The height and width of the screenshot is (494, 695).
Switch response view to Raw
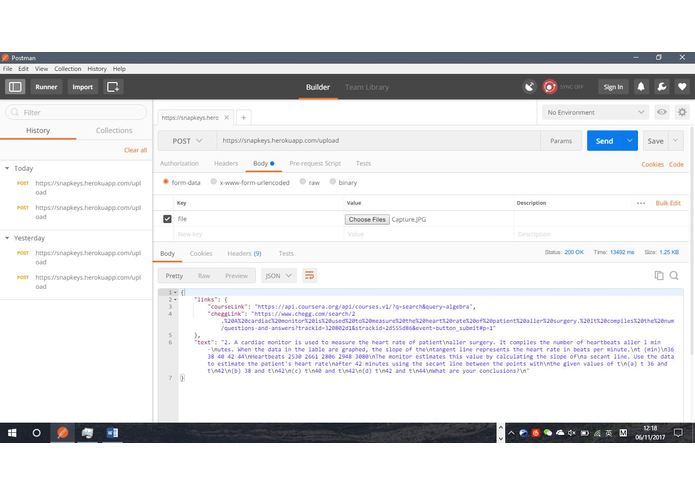(204, 276)
